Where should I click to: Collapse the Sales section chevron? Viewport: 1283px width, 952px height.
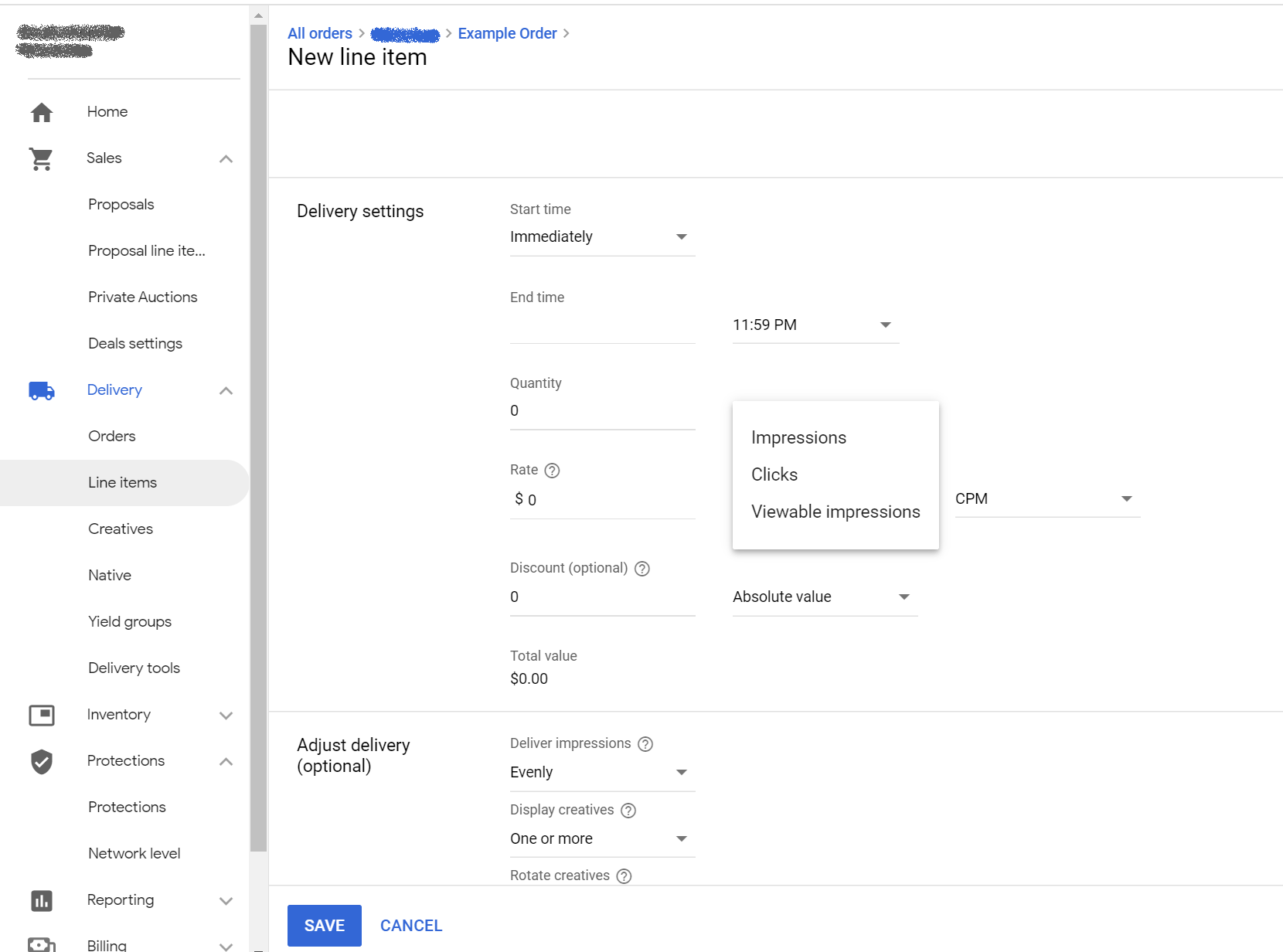click(226, 158)
